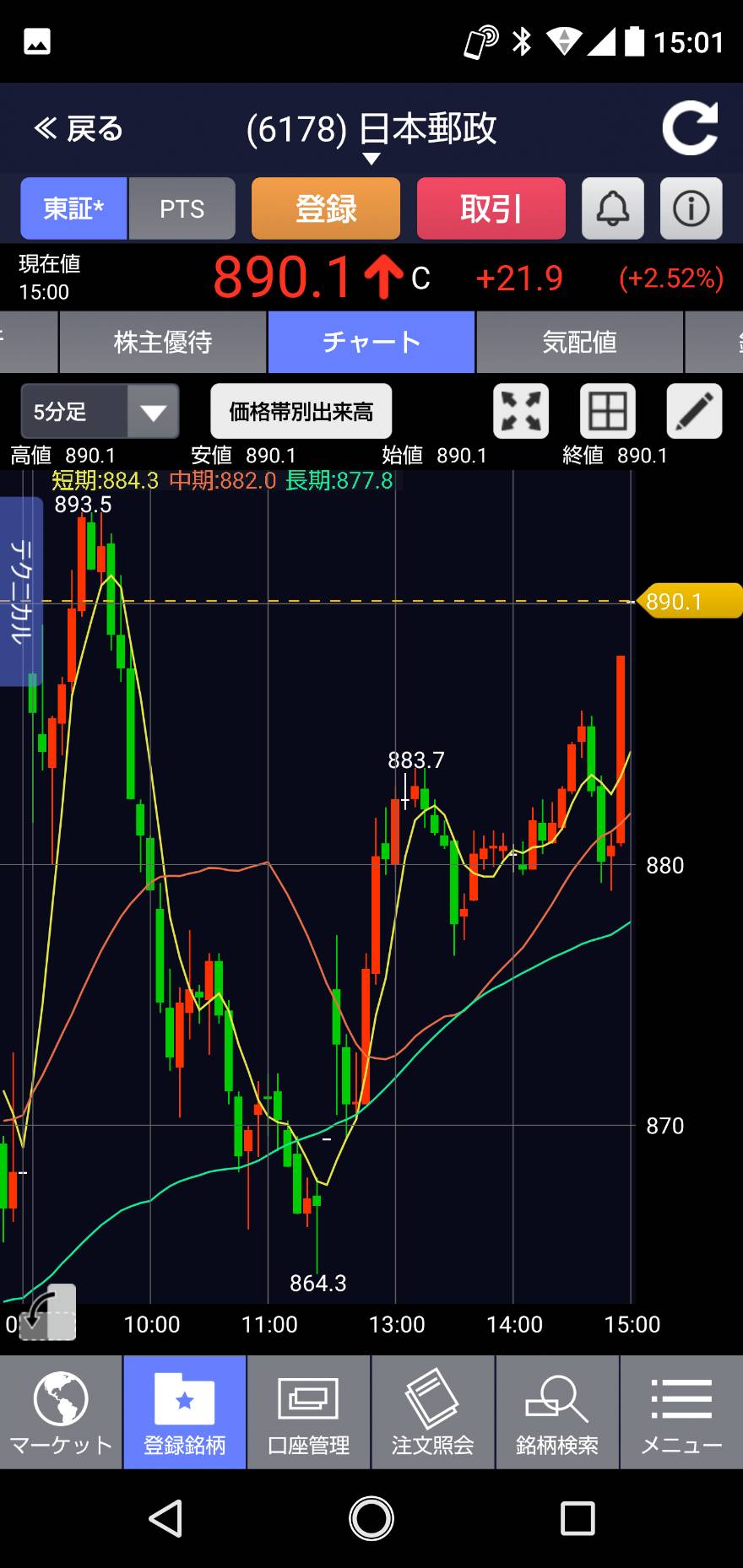
Task: Tap the gallery notification icon
Action: pos(37,41)
